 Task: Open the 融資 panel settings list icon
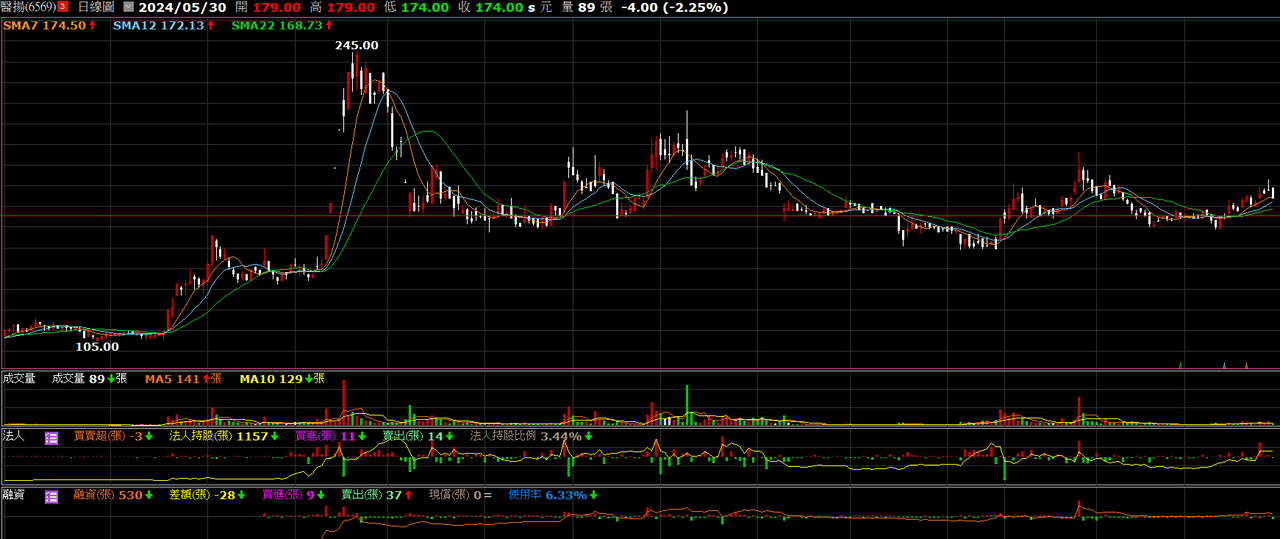click(51, 495)
